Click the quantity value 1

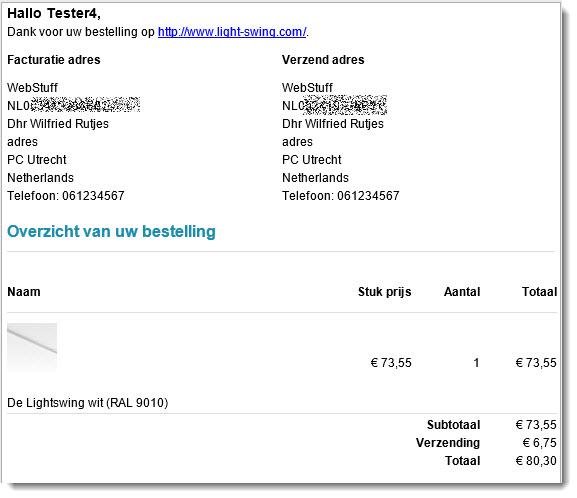(x=476, y=363)
